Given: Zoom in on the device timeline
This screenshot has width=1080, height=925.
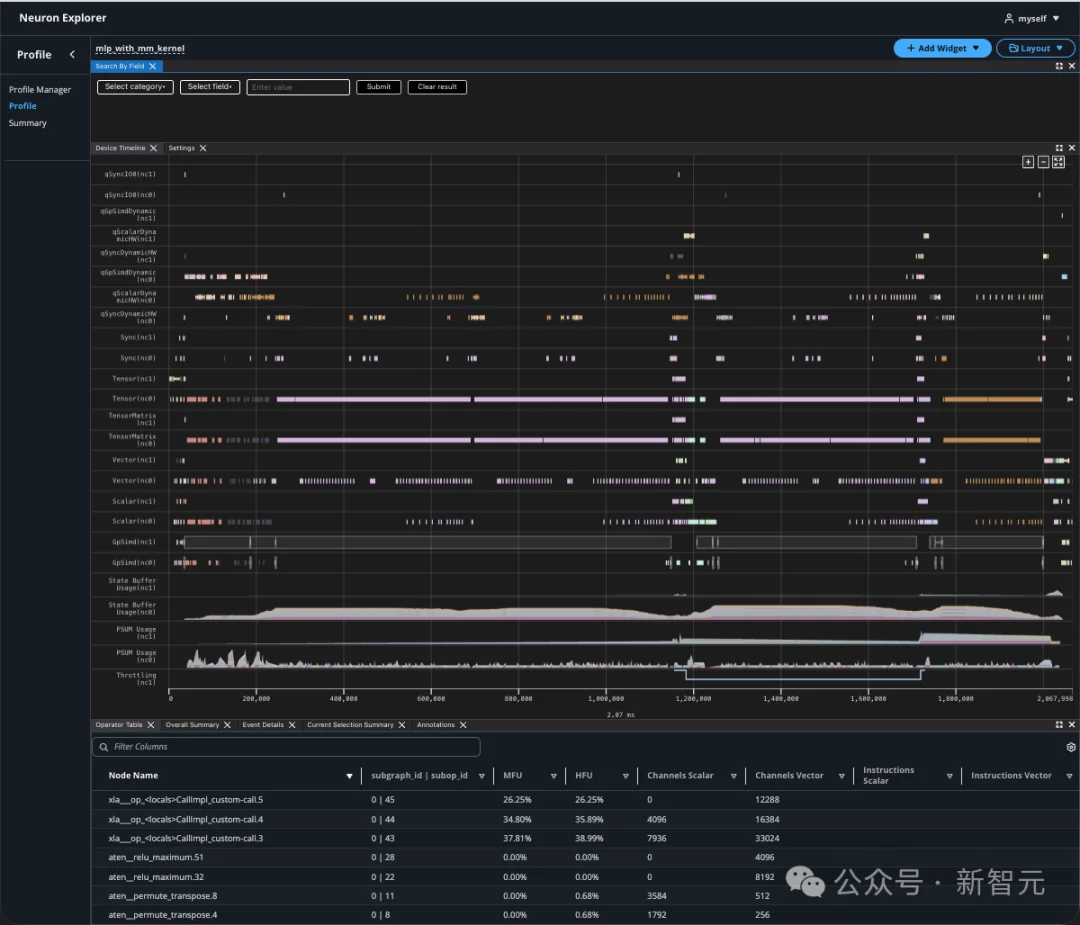Looking at the screenshot, I should (1028, 162).
